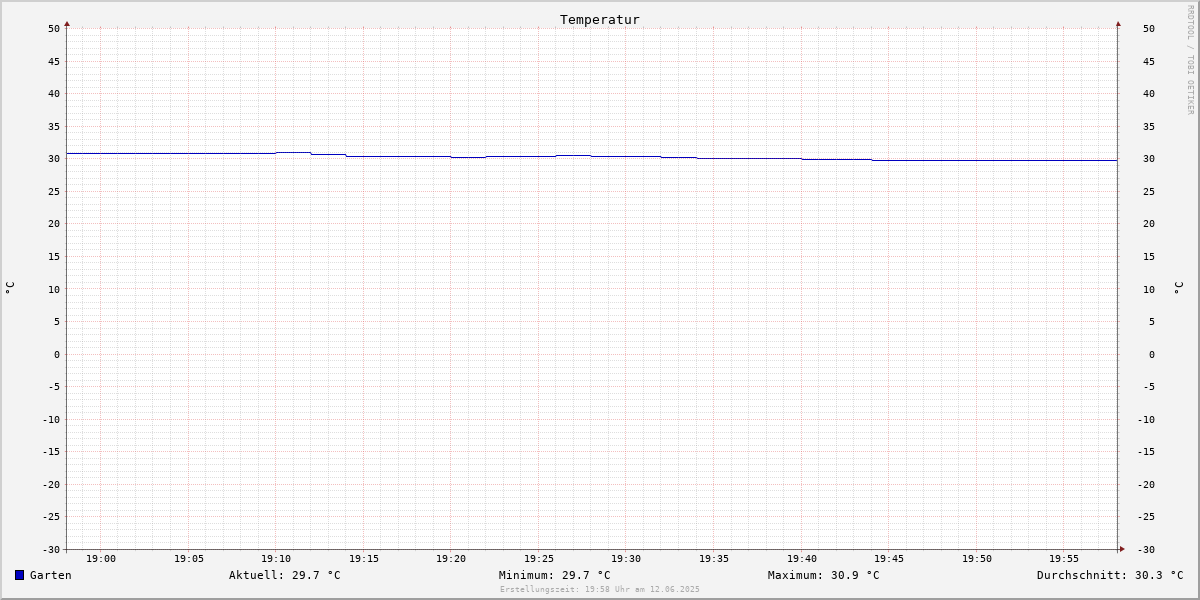Click the blue Garten temperature line
This screenshot has width=1200, height=600.
pos(592,156)
